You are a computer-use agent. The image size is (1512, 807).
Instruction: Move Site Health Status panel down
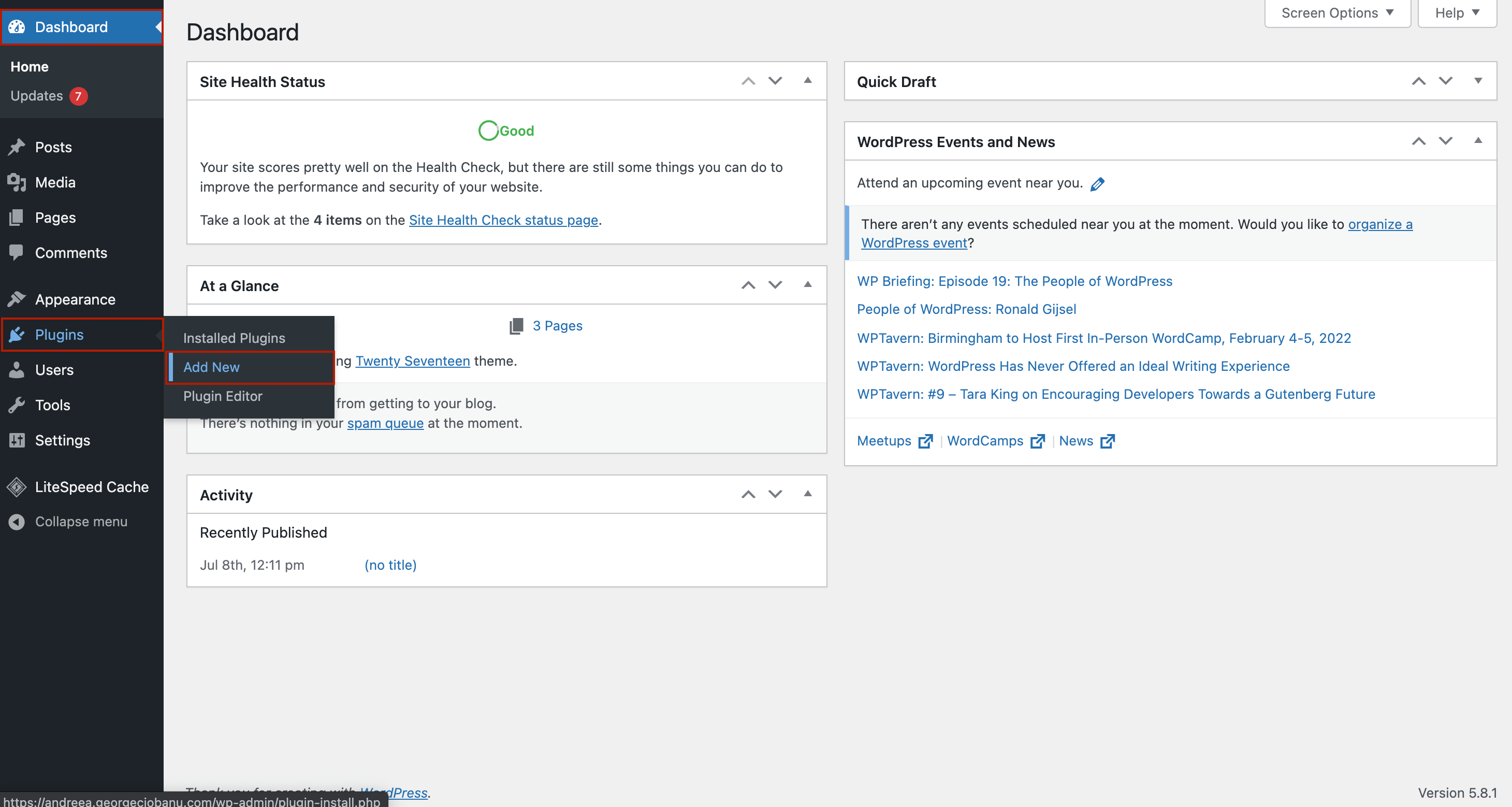coord(775,81)
